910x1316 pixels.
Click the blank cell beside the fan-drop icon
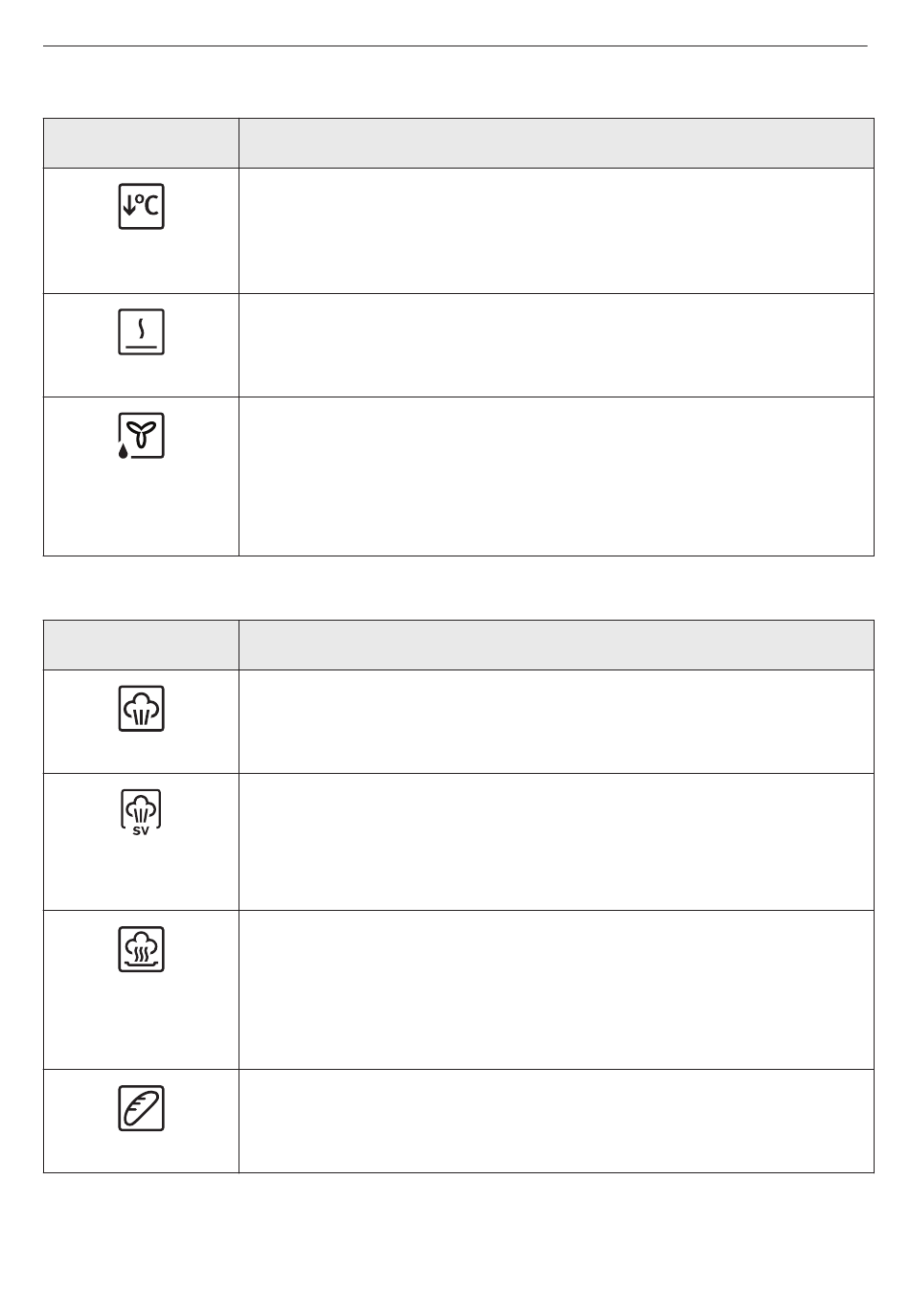pos(557,477)
